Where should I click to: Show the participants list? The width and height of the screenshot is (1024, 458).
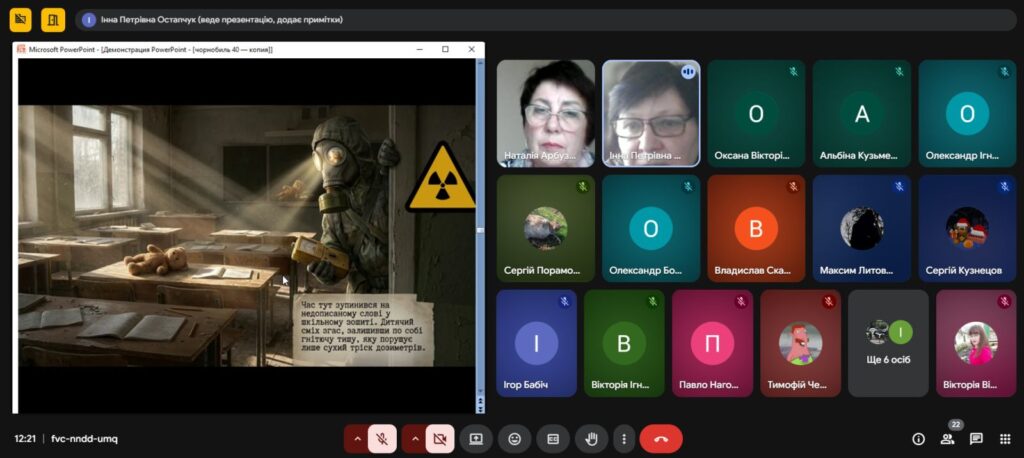coord(946,439)
